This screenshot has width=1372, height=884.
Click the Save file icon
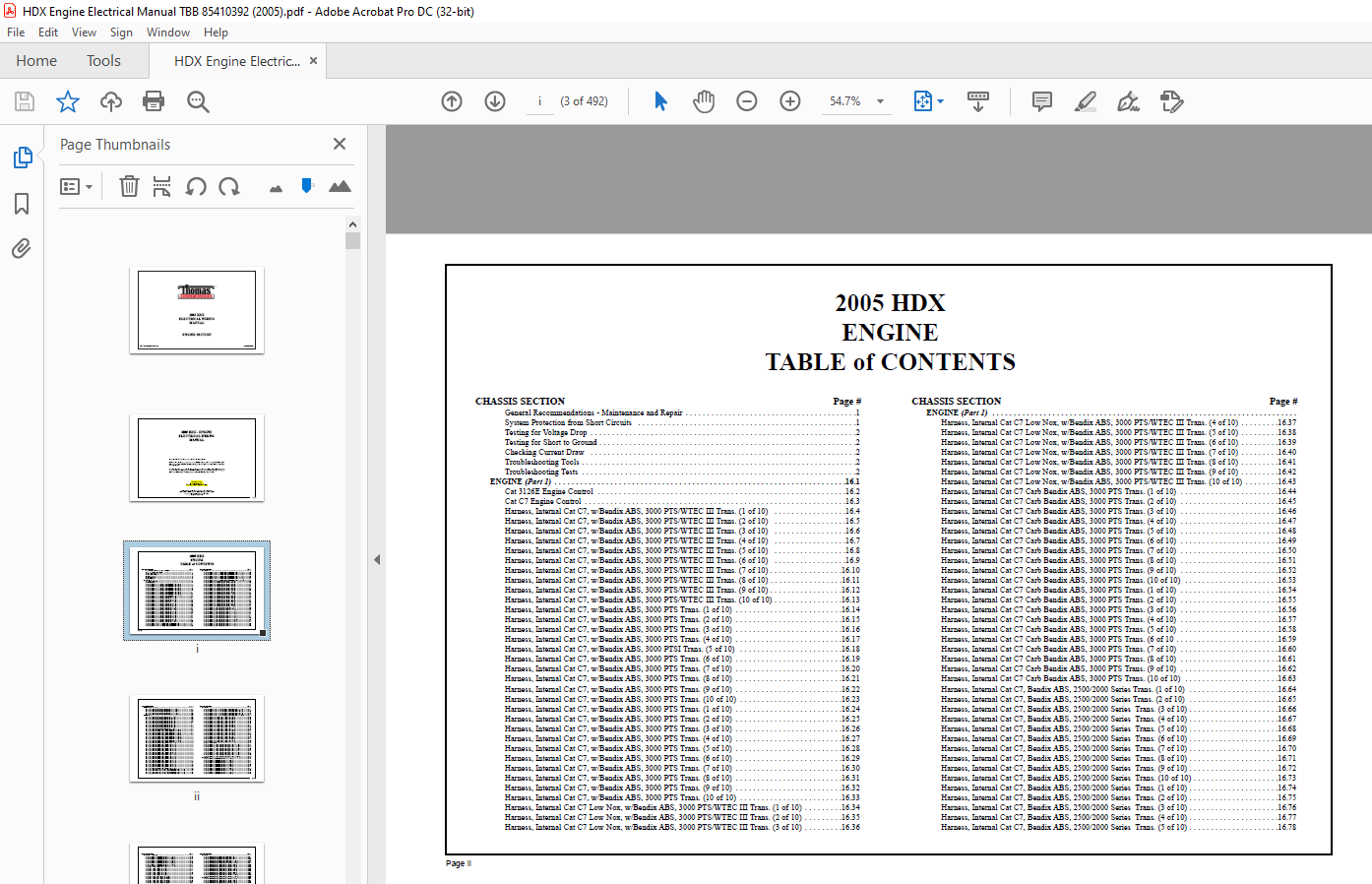pyautogui.click(x=25, y=101)
